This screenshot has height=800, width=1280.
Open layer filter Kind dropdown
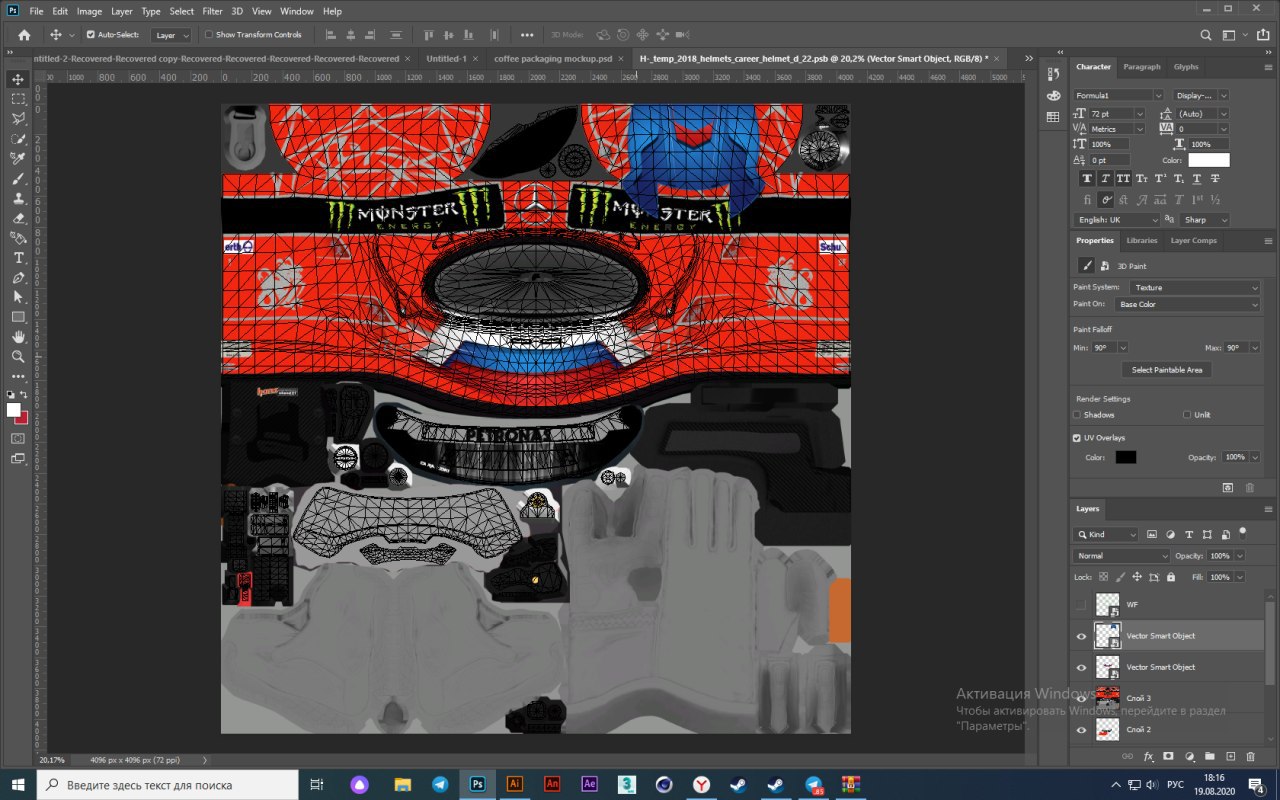coord(1105,535)
